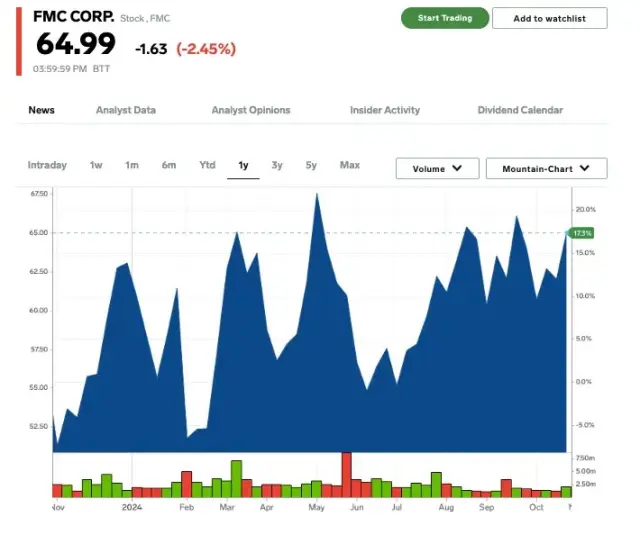This screenshot has height=535, width=640.
Task: Select Ytd chart range
Action: point(207,165)
